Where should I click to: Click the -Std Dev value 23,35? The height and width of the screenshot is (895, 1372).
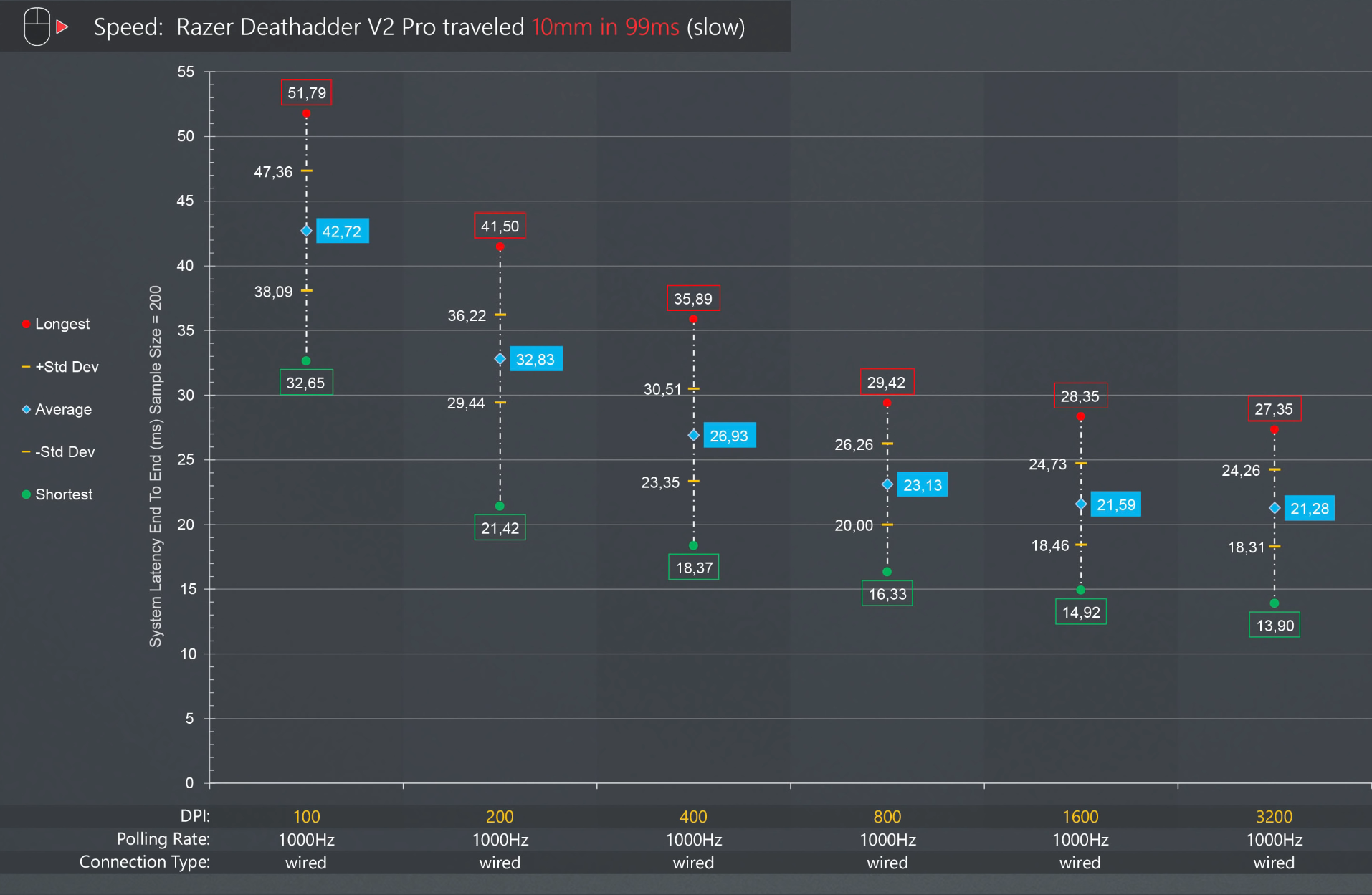tap(660, 482)
